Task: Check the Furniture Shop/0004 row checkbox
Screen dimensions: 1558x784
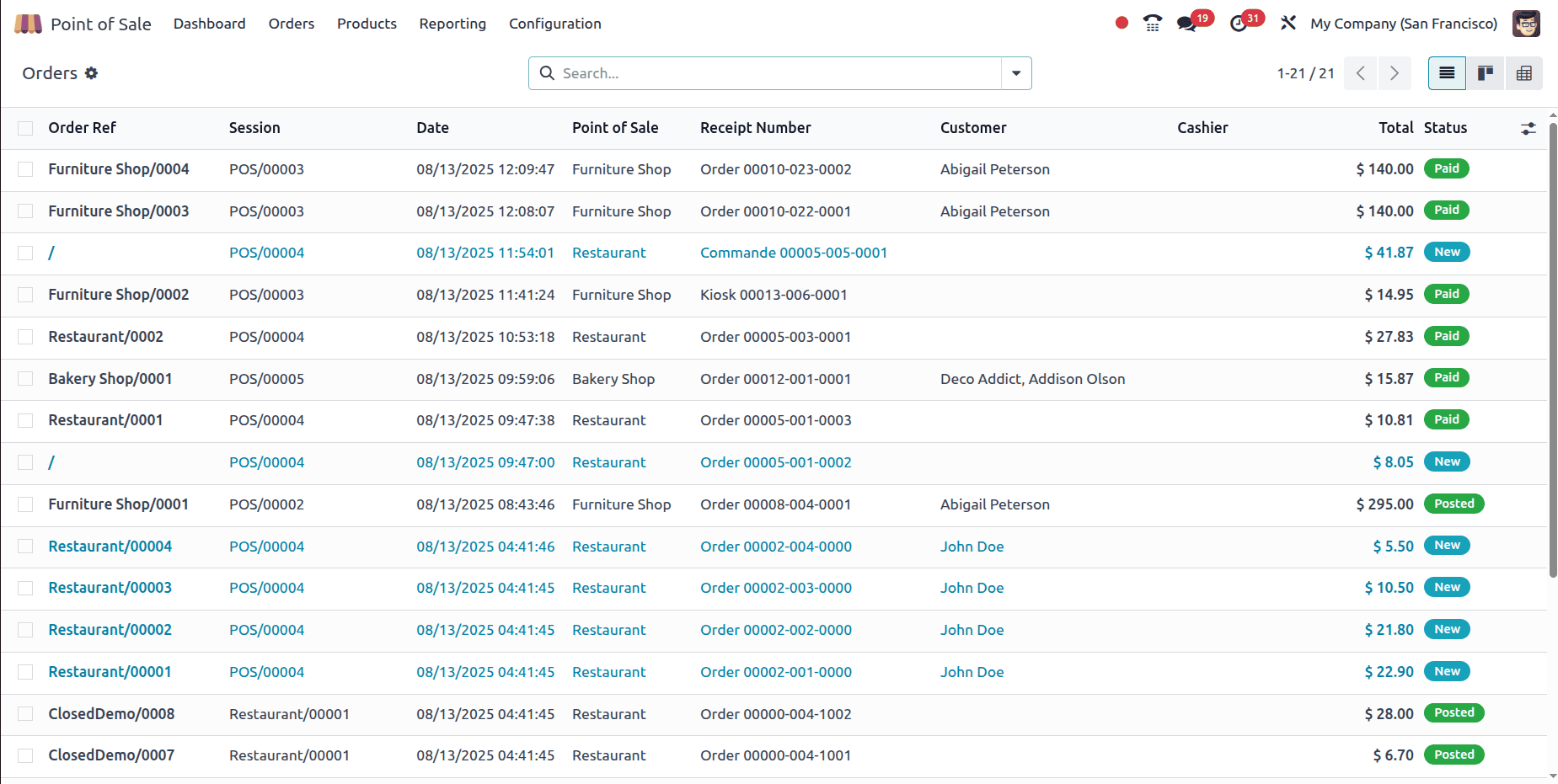Action: 25,169
